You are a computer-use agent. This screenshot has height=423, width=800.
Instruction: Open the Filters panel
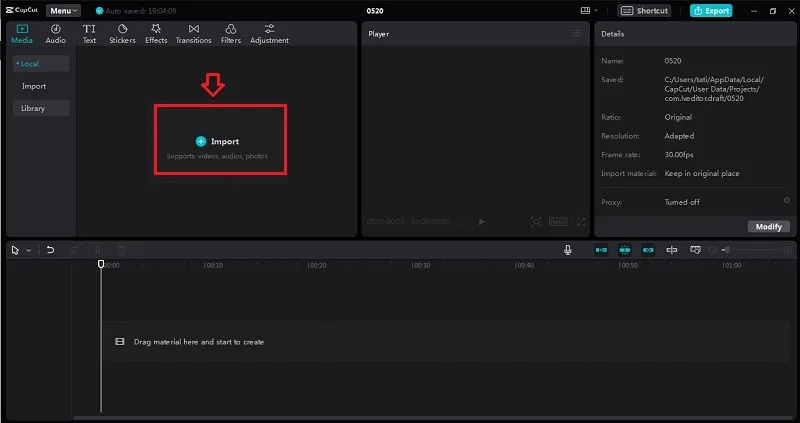click(231, 34)
